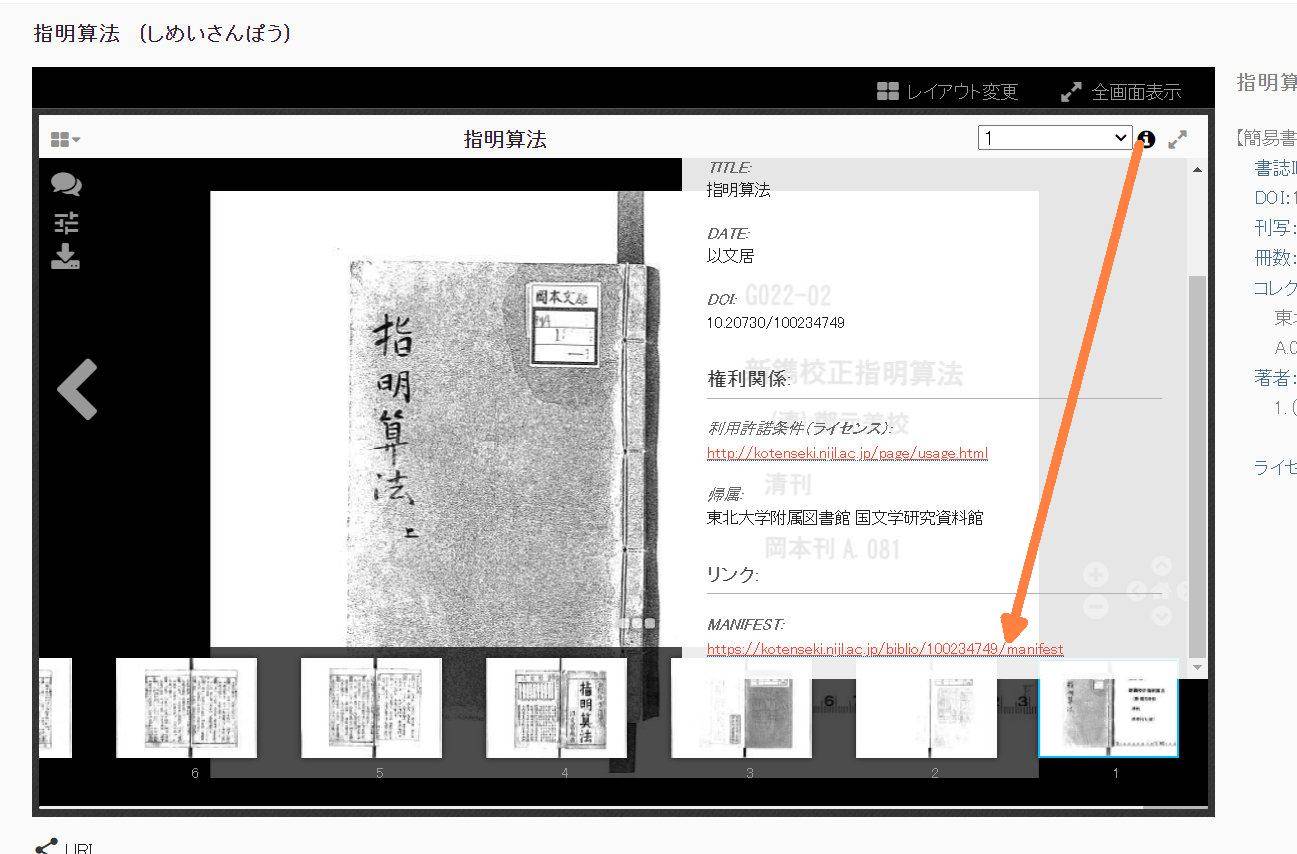The image size is (1297, 854).
Task: Pan image down with arrow icon
Action: pos(1160,616)
